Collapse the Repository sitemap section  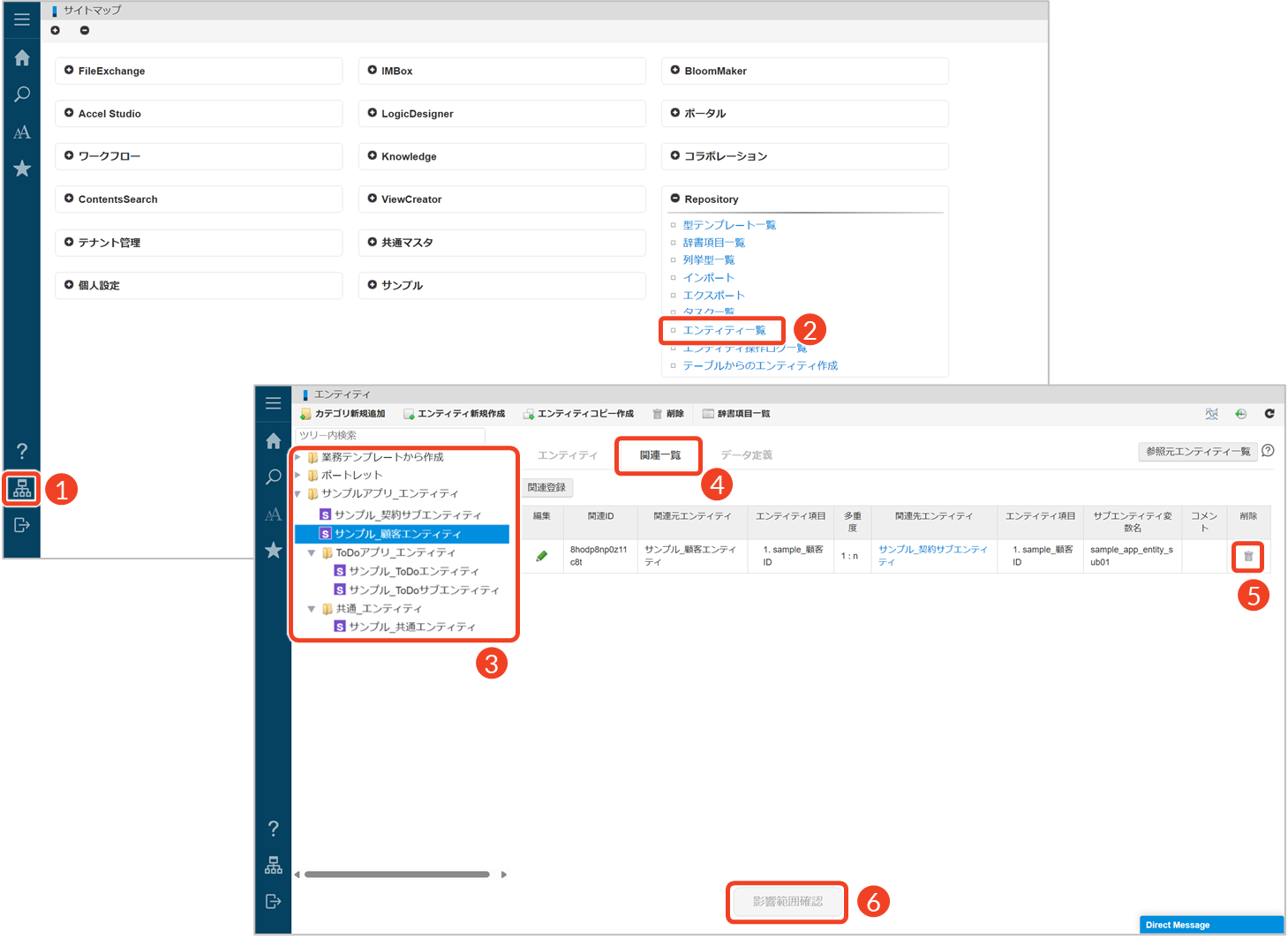pyautogui.click(x=675, y=199)
